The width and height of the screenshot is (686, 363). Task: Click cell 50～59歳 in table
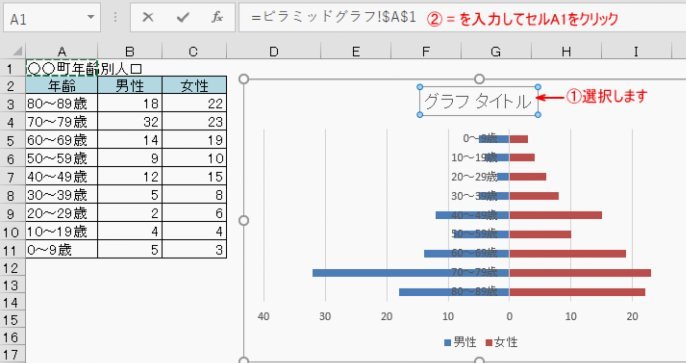(x=62, y=158)
